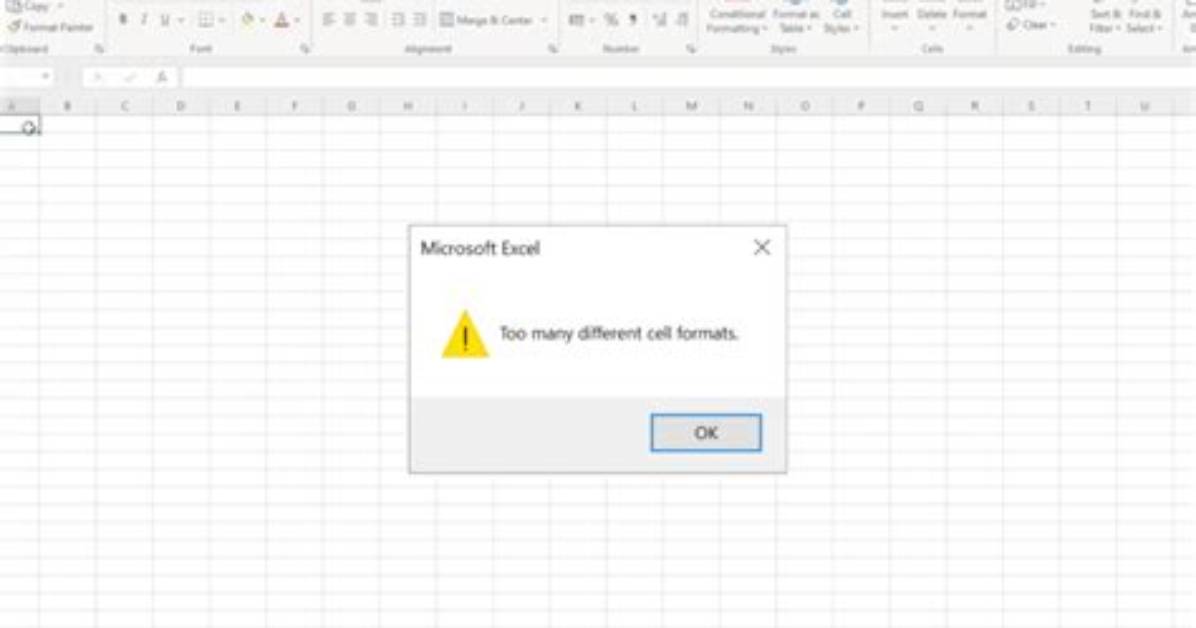Expand the Fill Color dropdown arrow
This screenshot has height=628, width=1196.
263,21
